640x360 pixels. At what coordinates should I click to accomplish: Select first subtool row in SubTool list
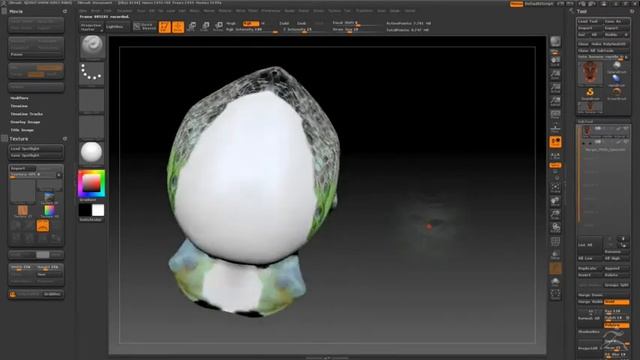pyautogui.click(x=605, y=131)
